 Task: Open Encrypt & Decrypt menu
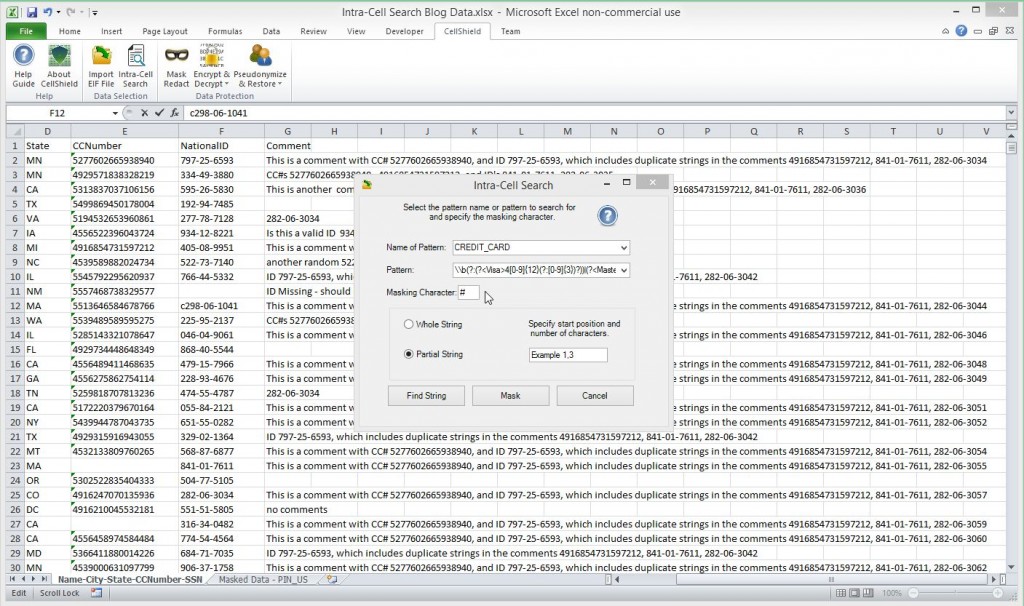coord(212,65)
